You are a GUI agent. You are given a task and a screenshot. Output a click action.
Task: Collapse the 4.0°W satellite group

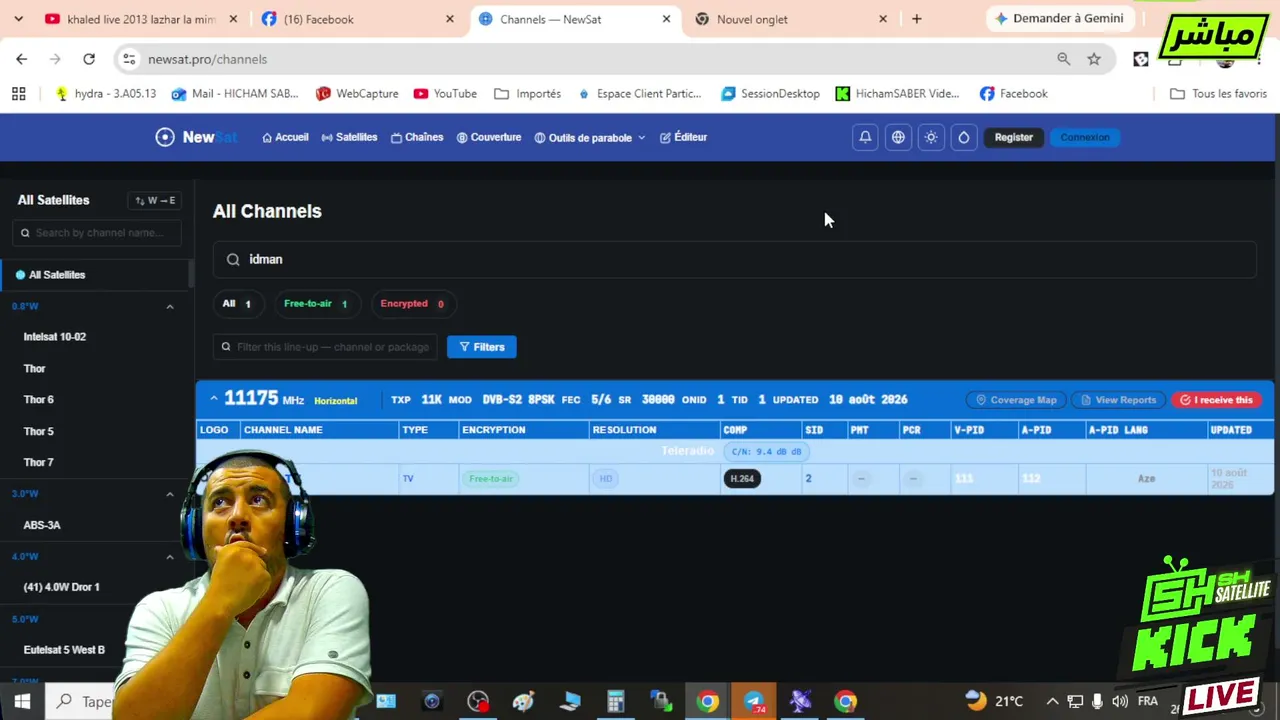(x=169, y=556)
